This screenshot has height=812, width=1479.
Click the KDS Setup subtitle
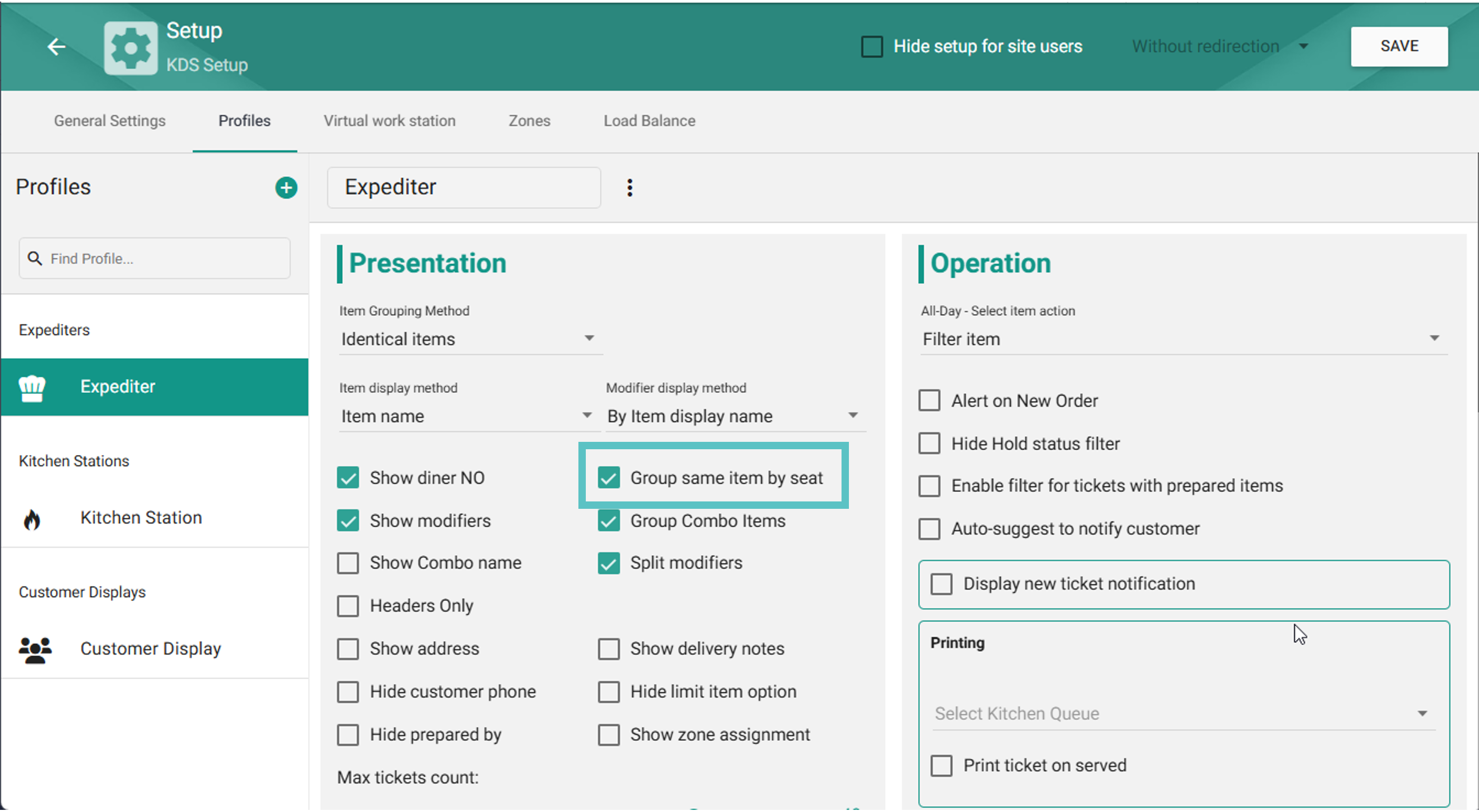(x=207, y=65)
